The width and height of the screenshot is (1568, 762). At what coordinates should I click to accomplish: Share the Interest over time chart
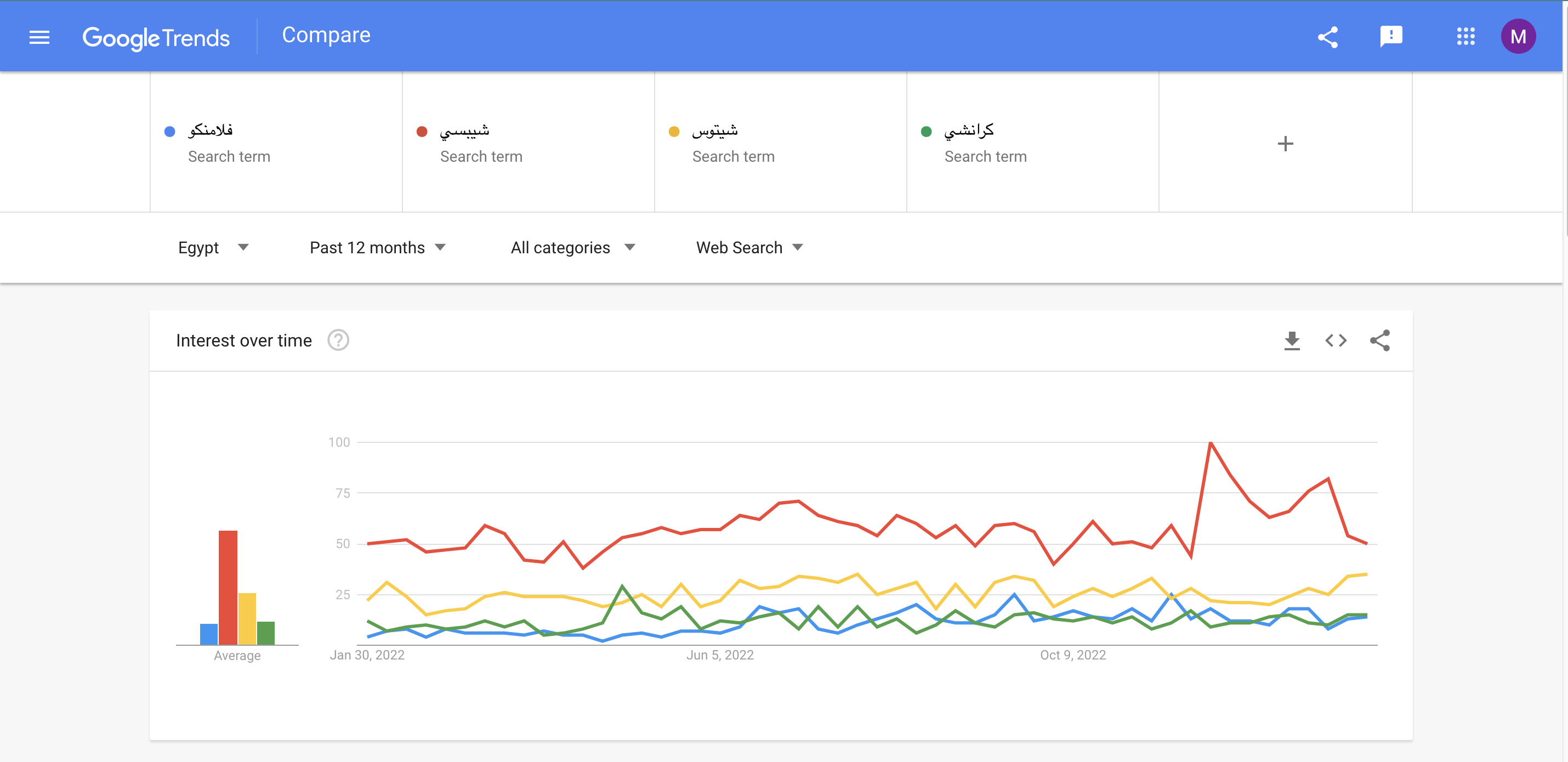1379,340
